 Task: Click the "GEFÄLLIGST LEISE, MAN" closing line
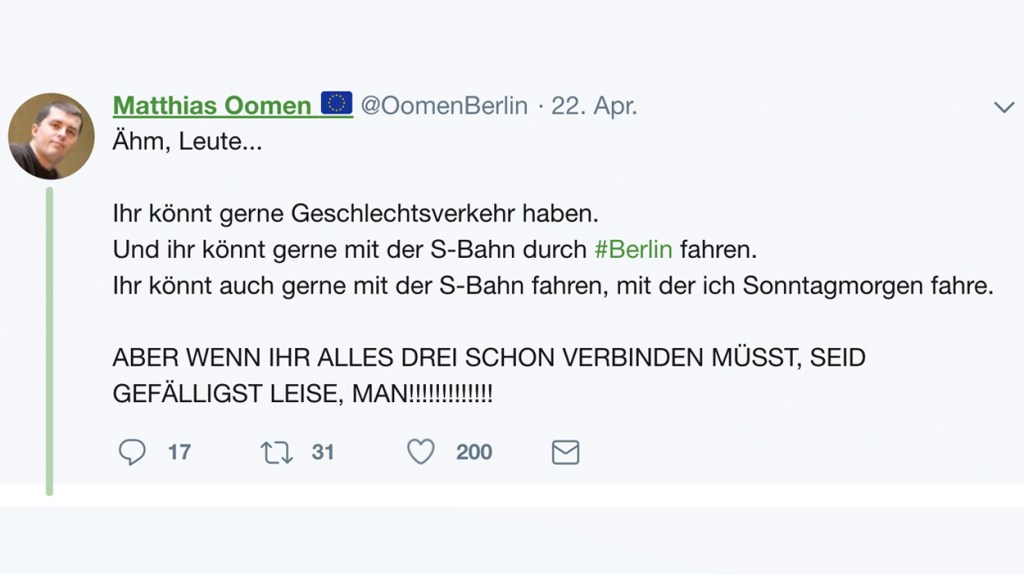click(303, 393)
